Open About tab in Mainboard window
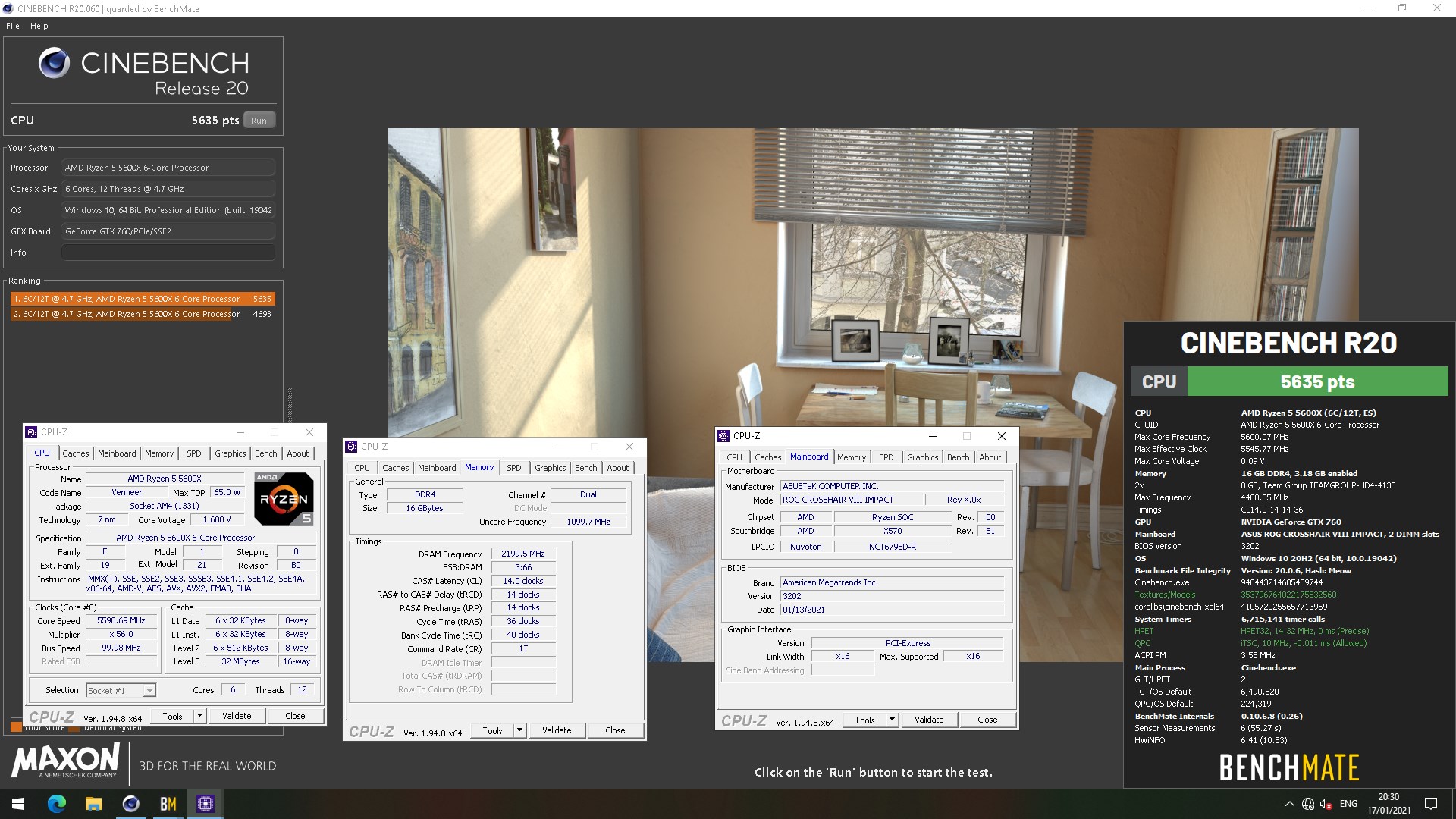 click(990, 457)
